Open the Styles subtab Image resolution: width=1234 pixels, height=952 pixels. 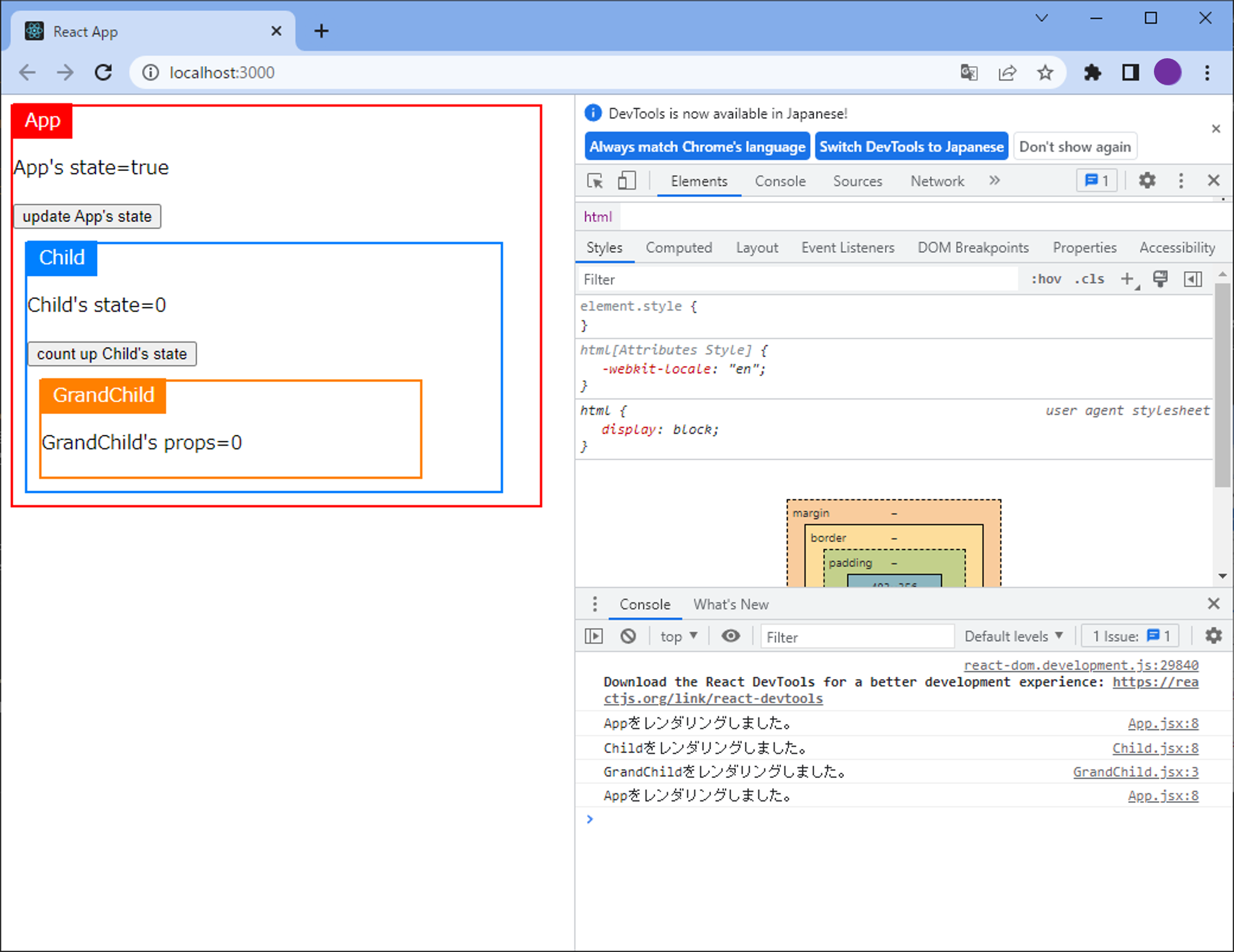[604, 247]
